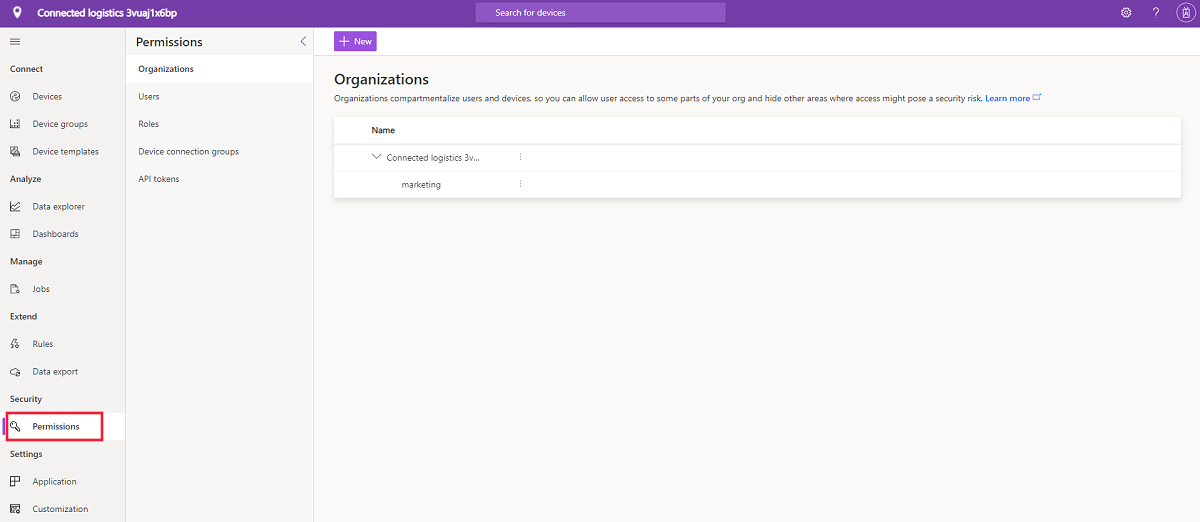Click the app title Connected logistics 3vuaj1x6bp
The height and width of the screenshot is (522, 1200).
tap(107, 13)
